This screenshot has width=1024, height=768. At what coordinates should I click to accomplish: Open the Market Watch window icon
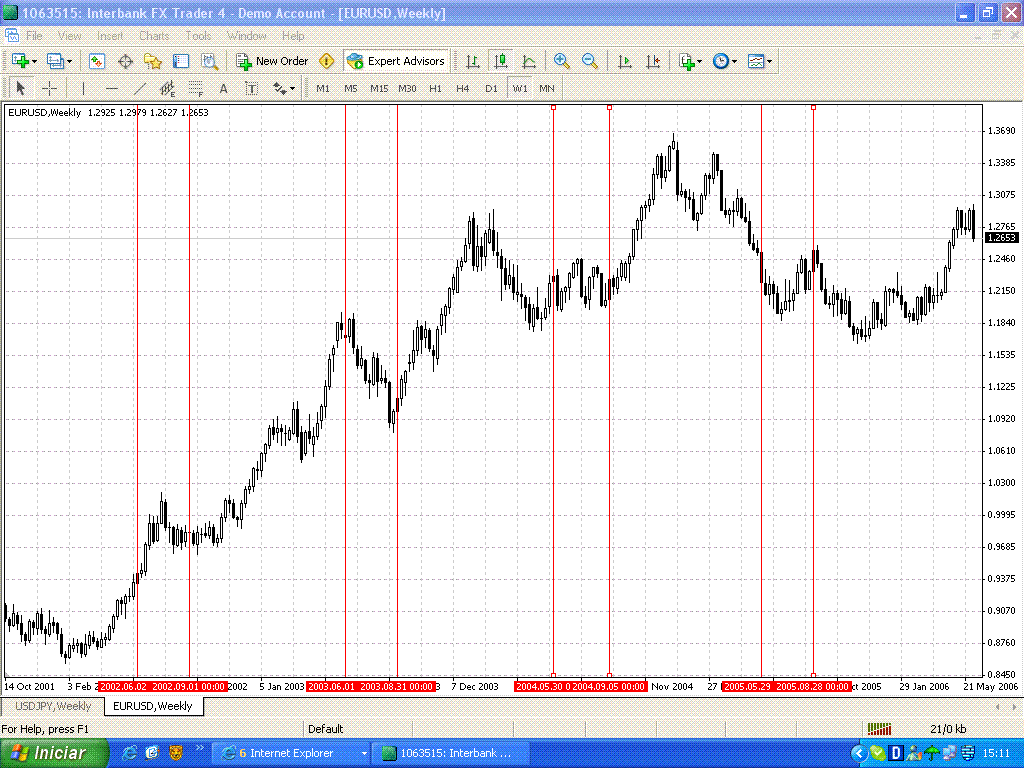97,61
